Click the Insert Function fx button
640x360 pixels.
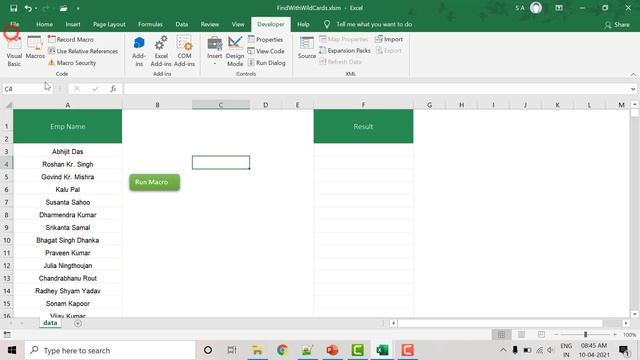[x=113, y=89]
